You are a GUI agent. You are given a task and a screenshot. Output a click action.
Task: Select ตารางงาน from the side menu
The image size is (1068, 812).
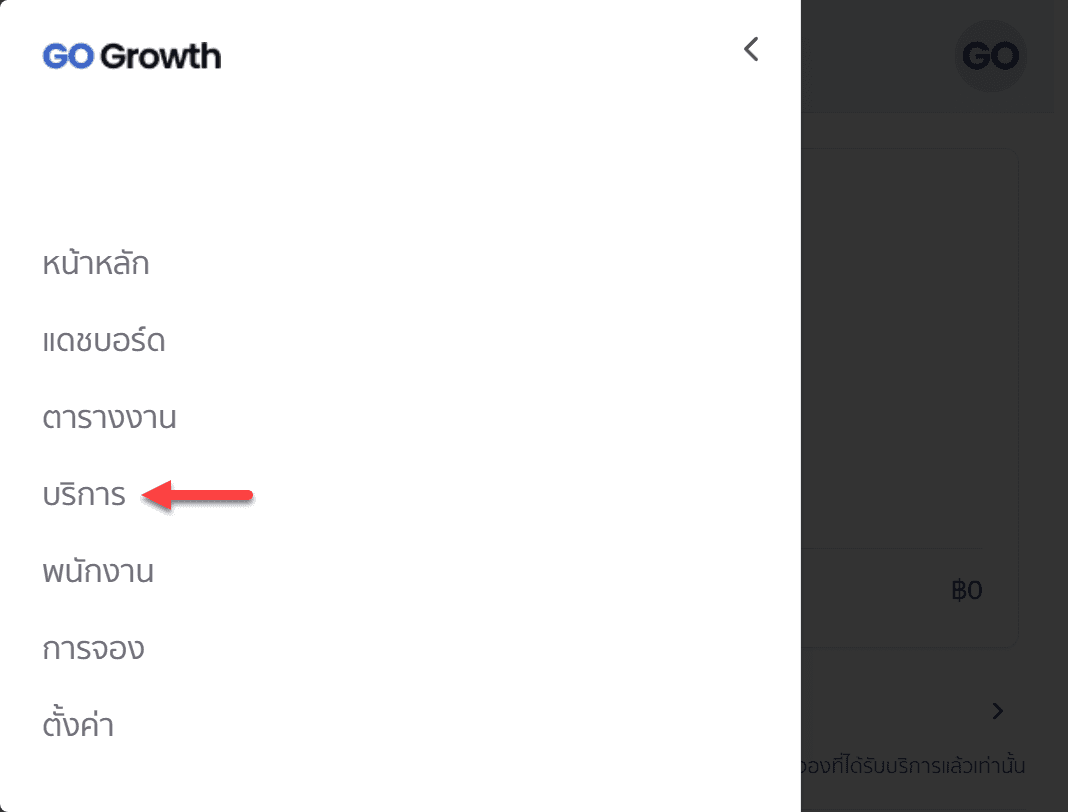pos(109,418)
